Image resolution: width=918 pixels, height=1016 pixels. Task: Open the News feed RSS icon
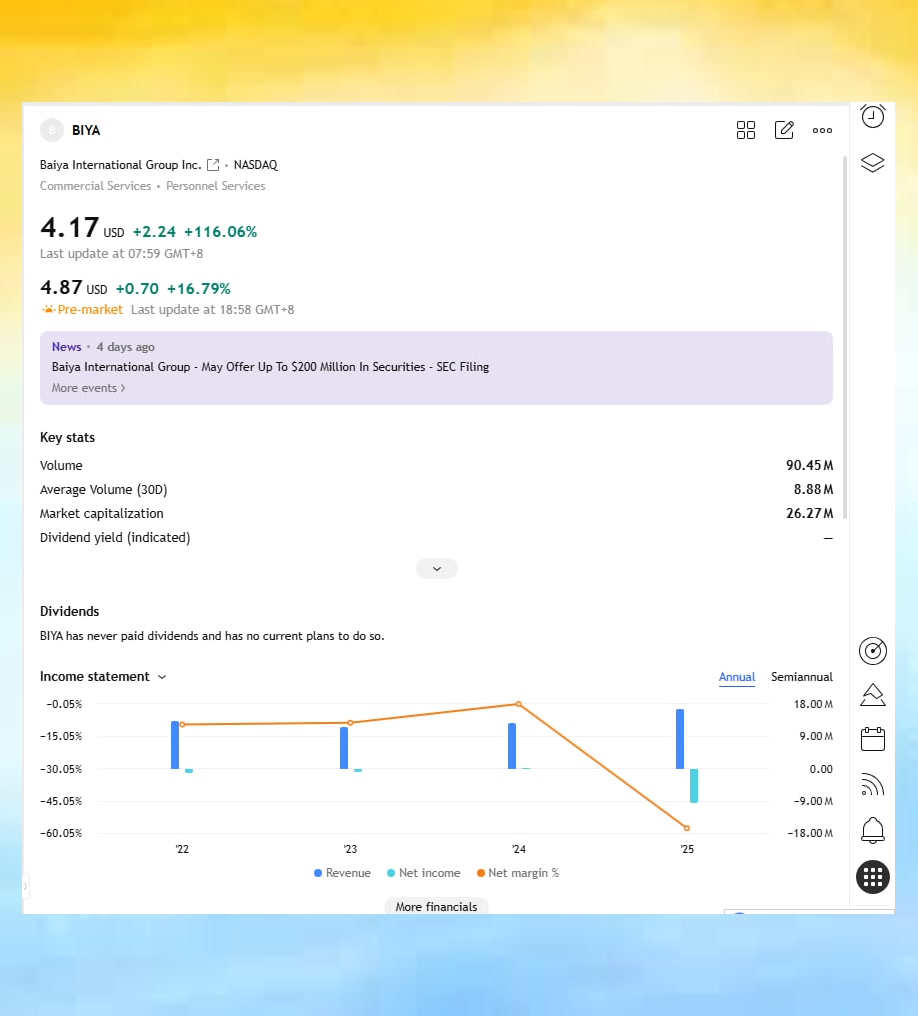[x=873, y=785]
